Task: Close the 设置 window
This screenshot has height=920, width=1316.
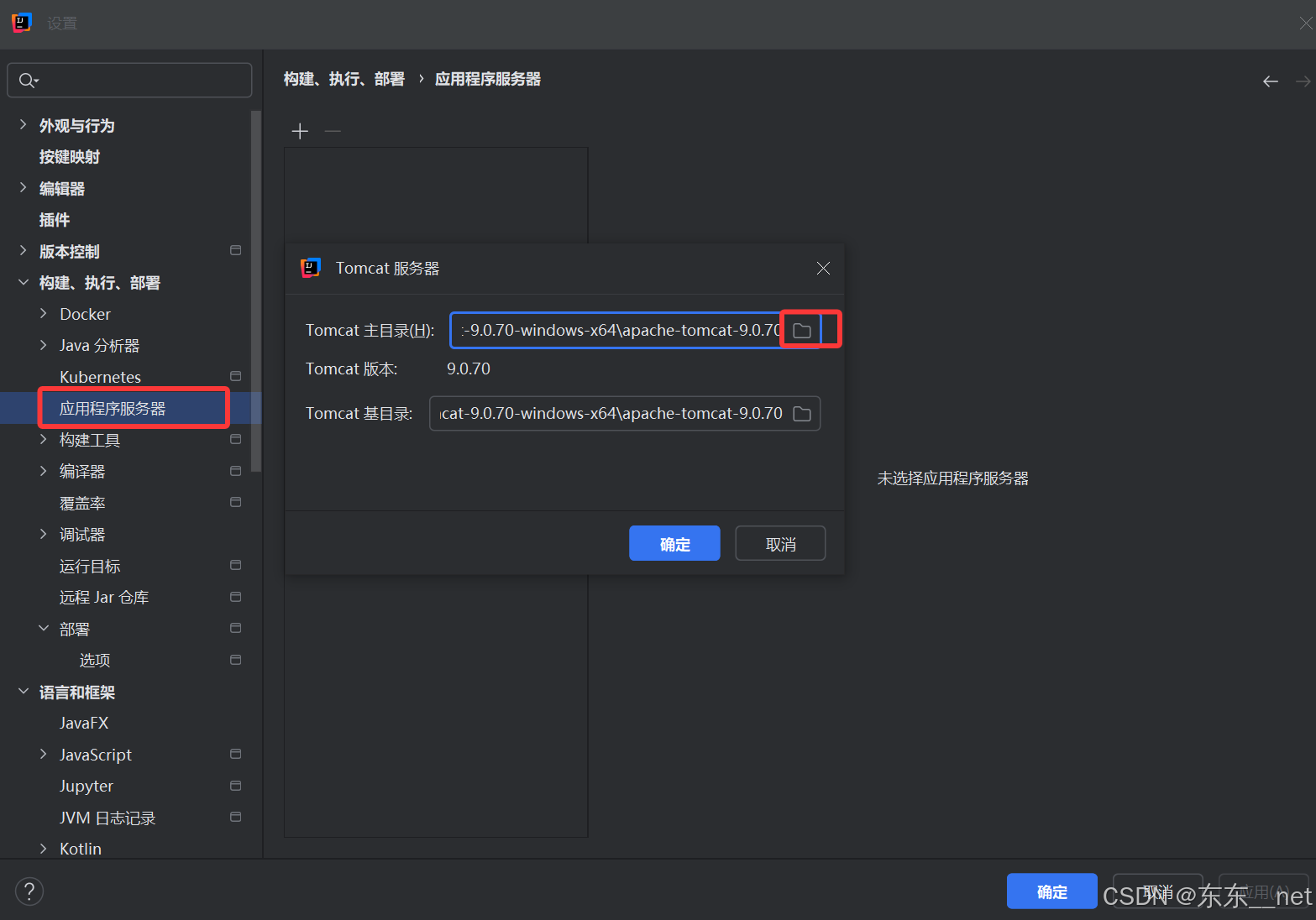Action: click(x=1305, y=24)
